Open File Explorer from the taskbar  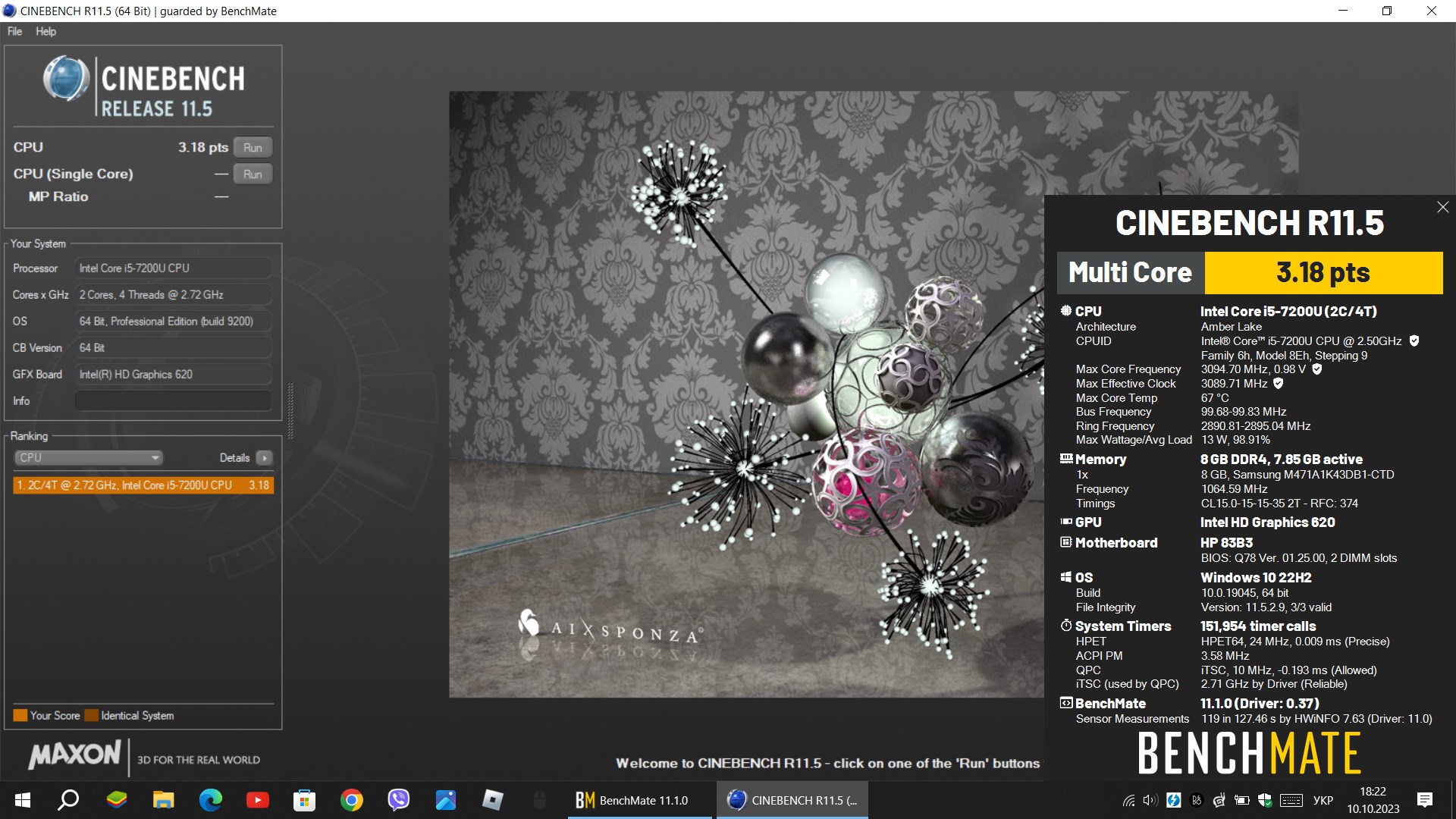(164, 800)
